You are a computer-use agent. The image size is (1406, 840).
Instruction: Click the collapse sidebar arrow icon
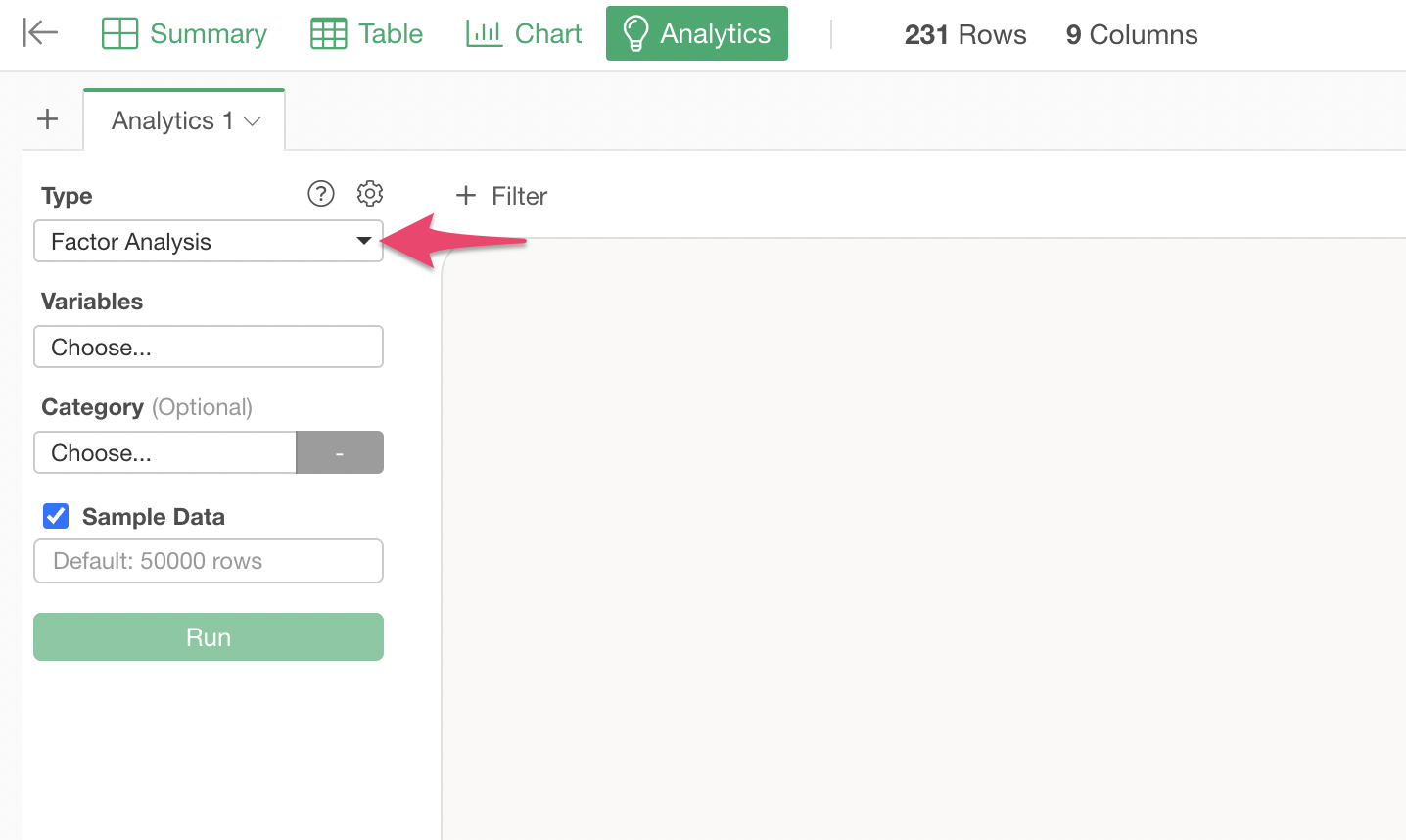tap(40, 33)
